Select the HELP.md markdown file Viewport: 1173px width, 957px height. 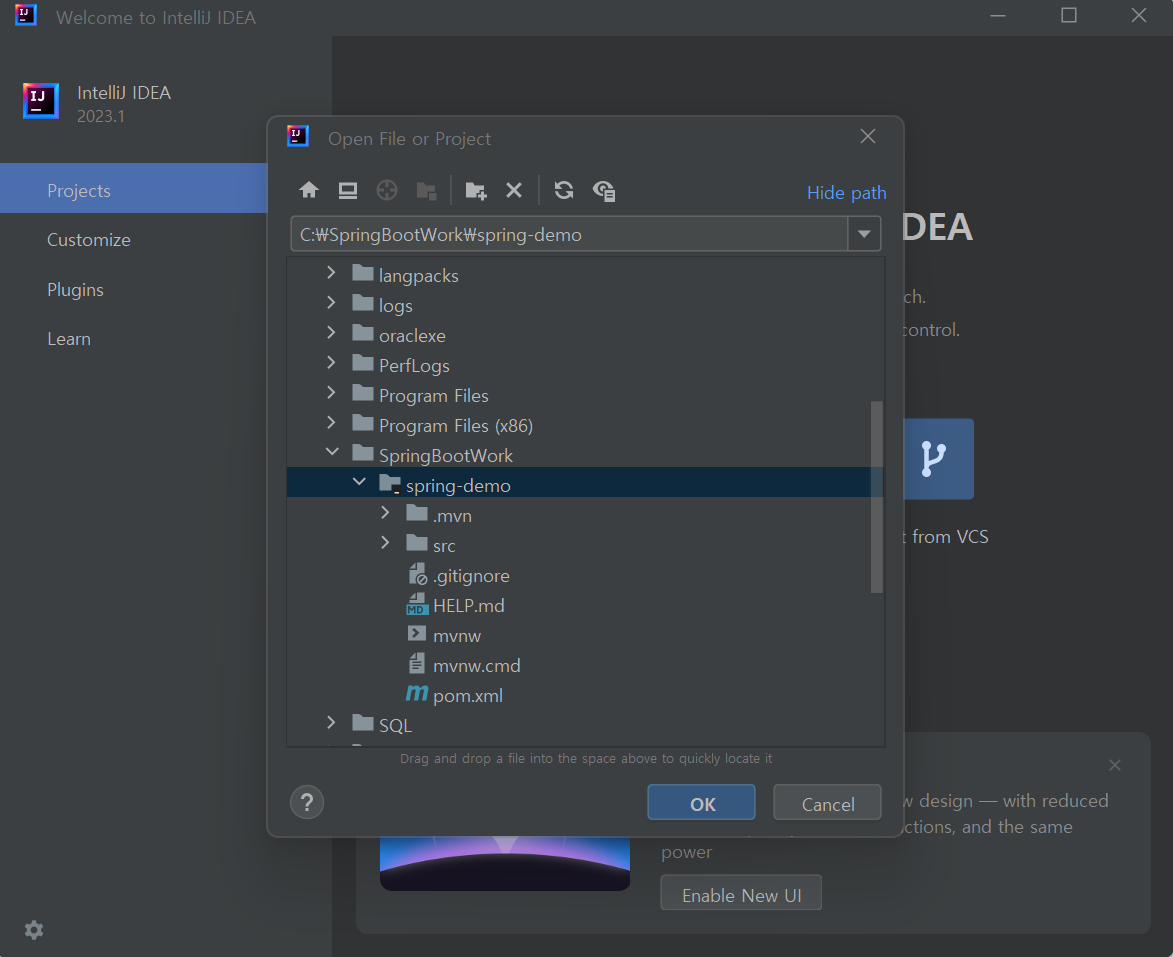click(x=456, y=605)
